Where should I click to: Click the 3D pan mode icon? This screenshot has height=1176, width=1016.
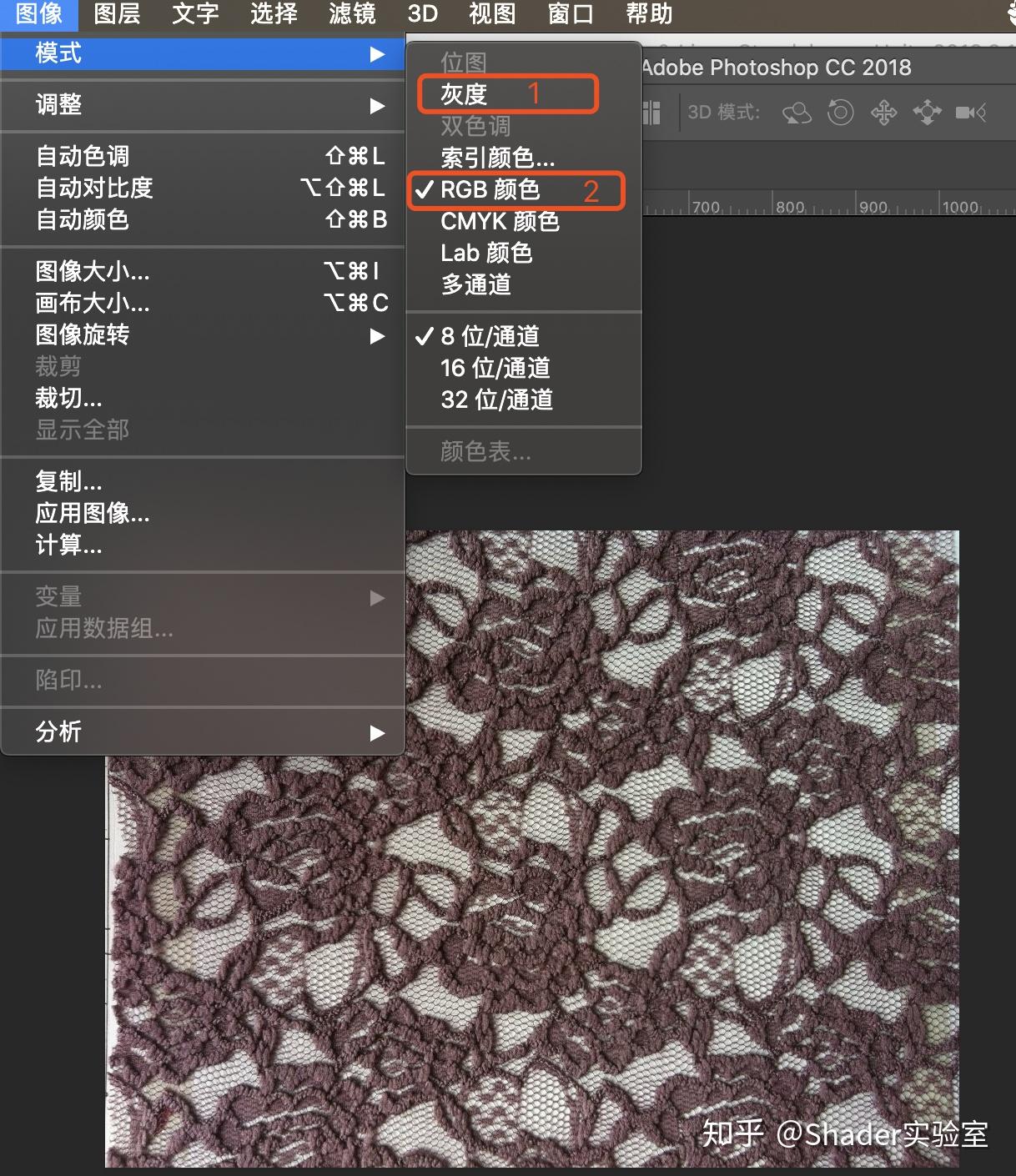(x=883, y=112)
